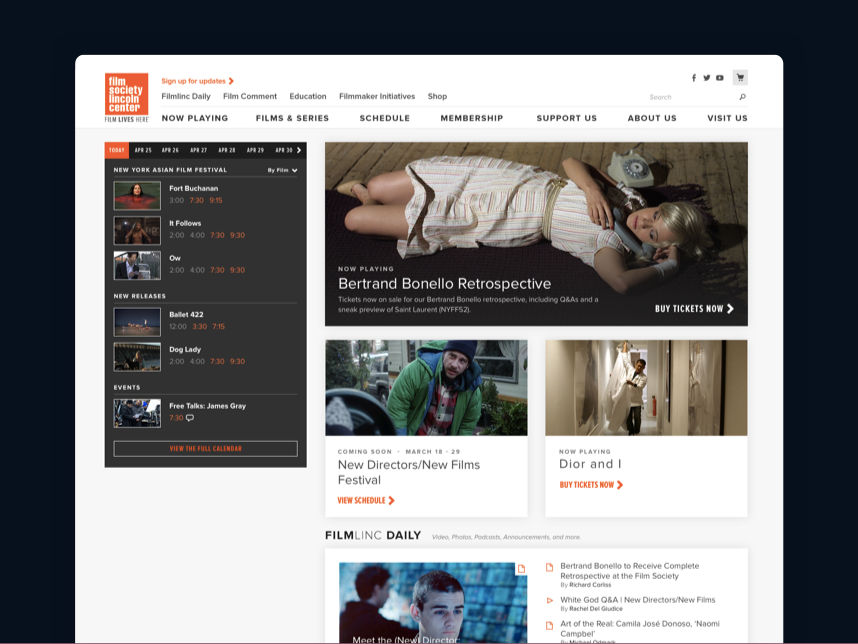The image size is (858, 644).
Task: Select the APR 27 calendar tab
Action: 199,150
